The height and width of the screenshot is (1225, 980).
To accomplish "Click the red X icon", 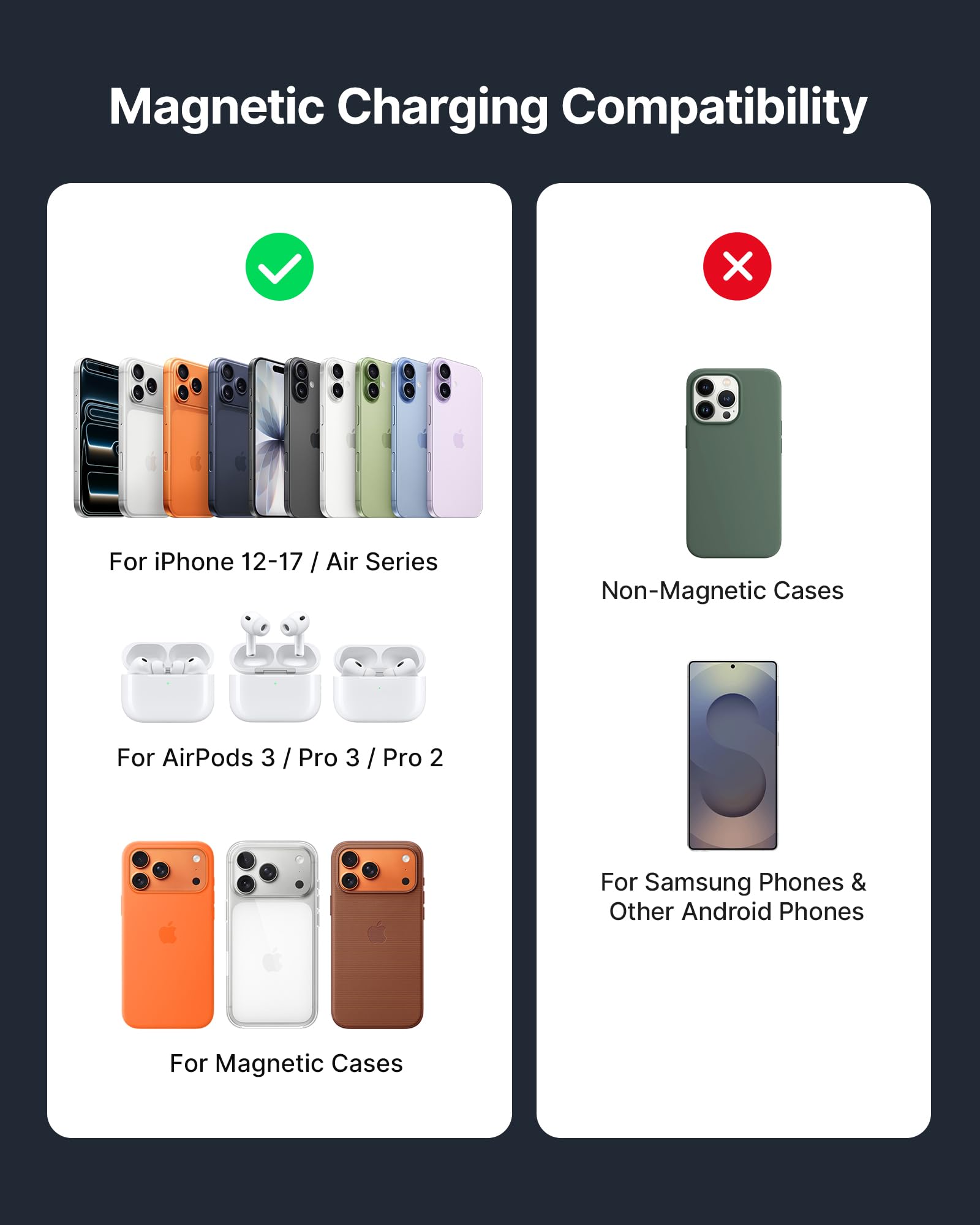I will 737,266.
